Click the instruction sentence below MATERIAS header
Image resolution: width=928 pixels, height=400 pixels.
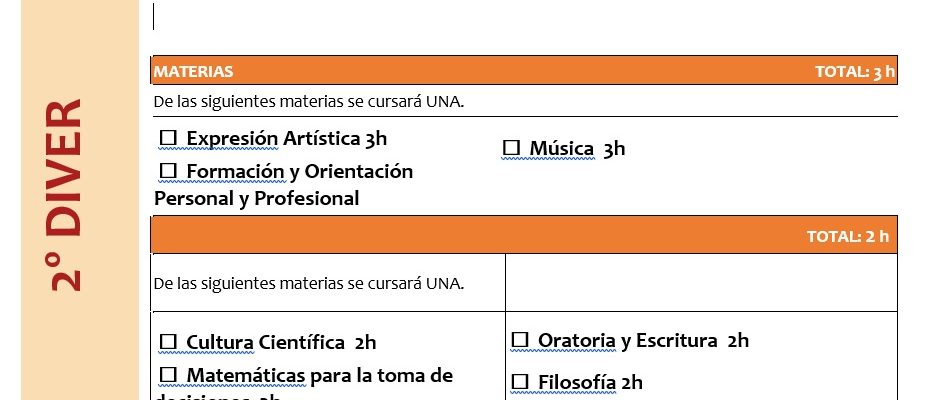click(309, 102)
